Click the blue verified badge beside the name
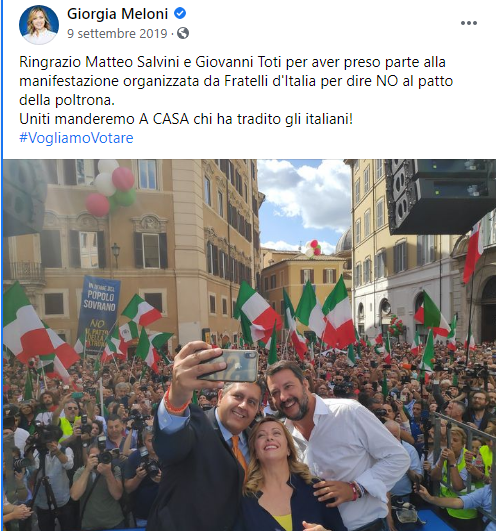Viewport: 496px width, 531px height. click(x=180, y=14)
